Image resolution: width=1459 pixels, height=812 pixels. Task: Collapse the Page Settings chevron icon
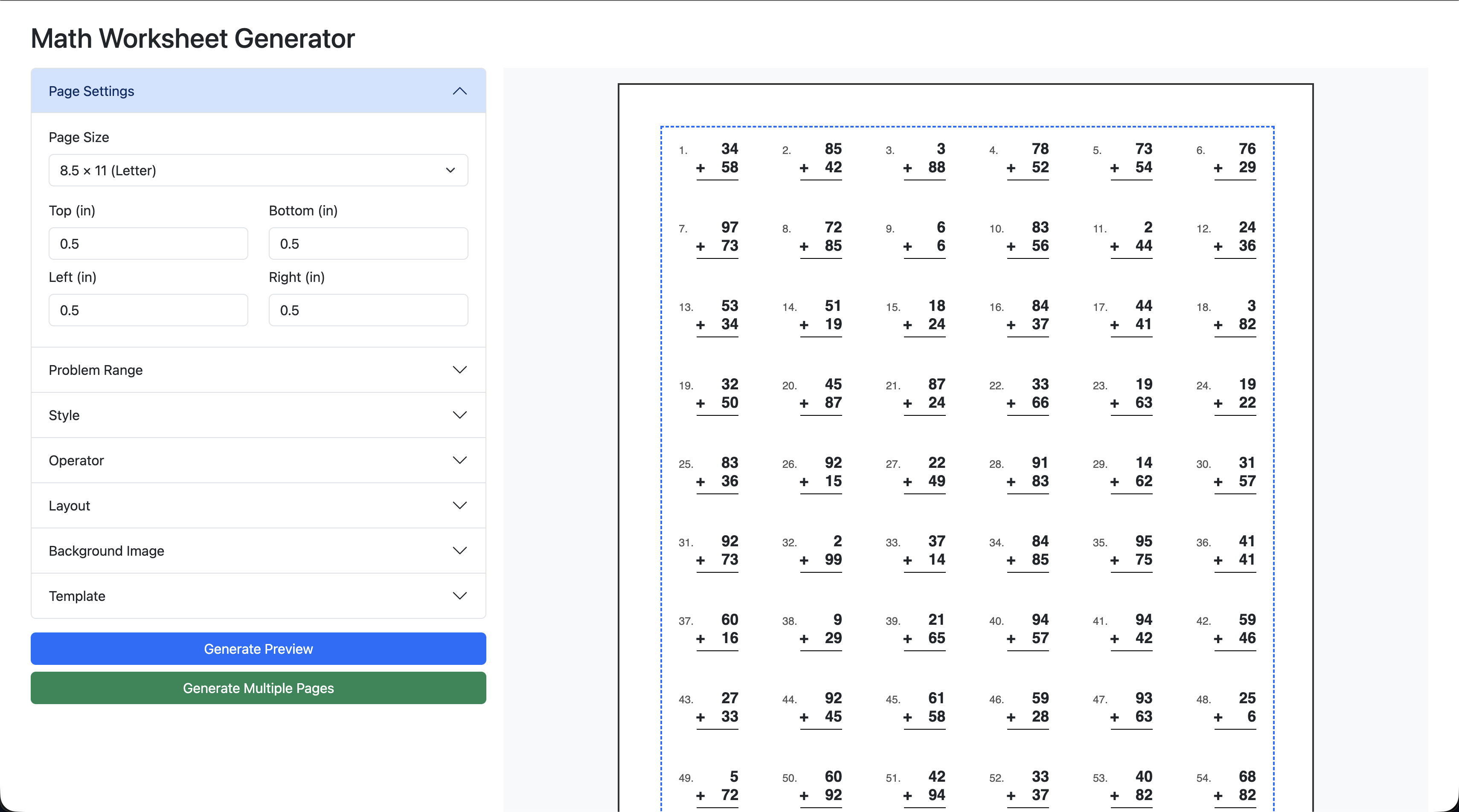[459, 91]
